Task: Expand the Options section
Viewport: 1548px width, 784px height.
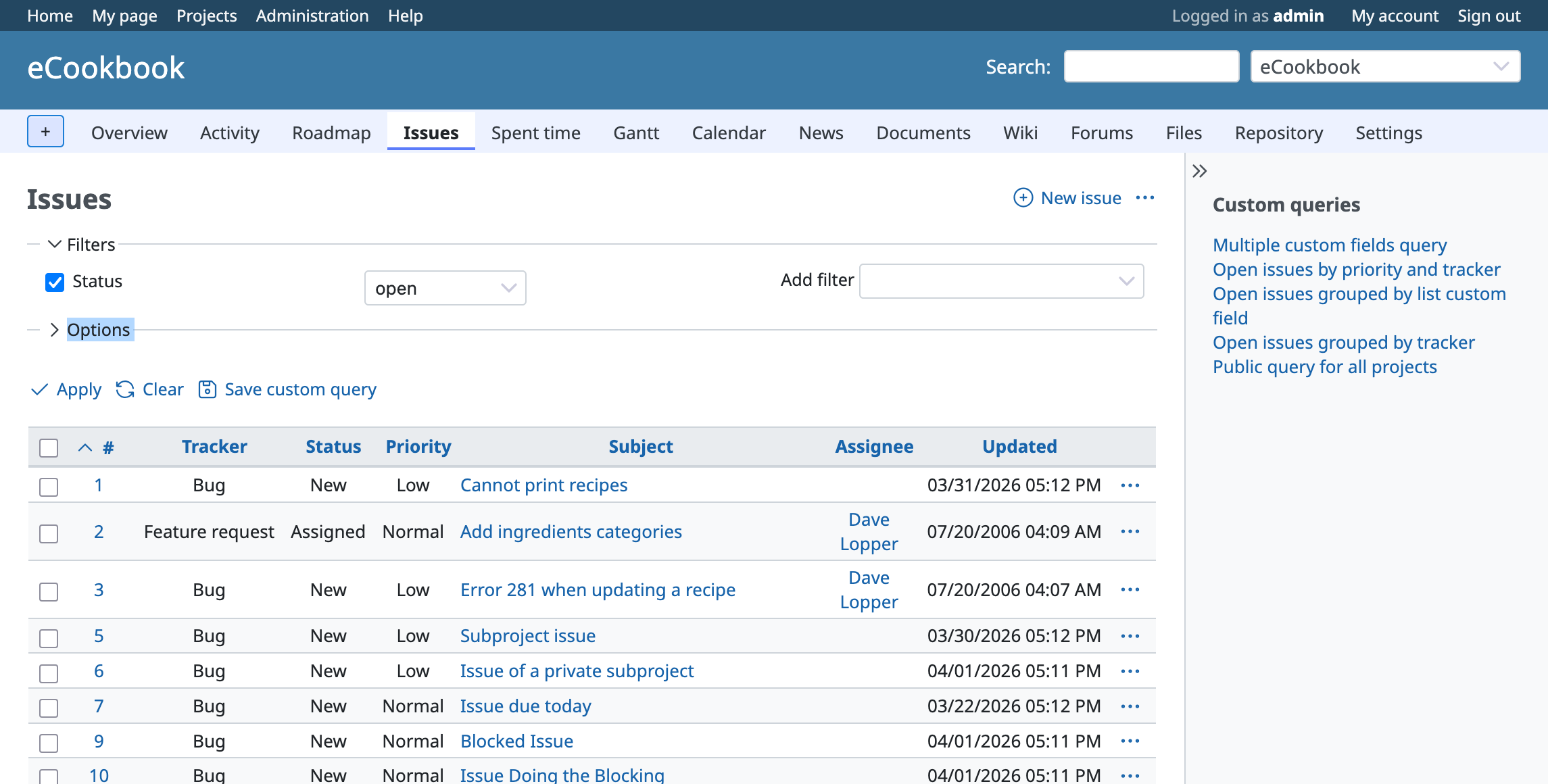Action: coord(98,330)
